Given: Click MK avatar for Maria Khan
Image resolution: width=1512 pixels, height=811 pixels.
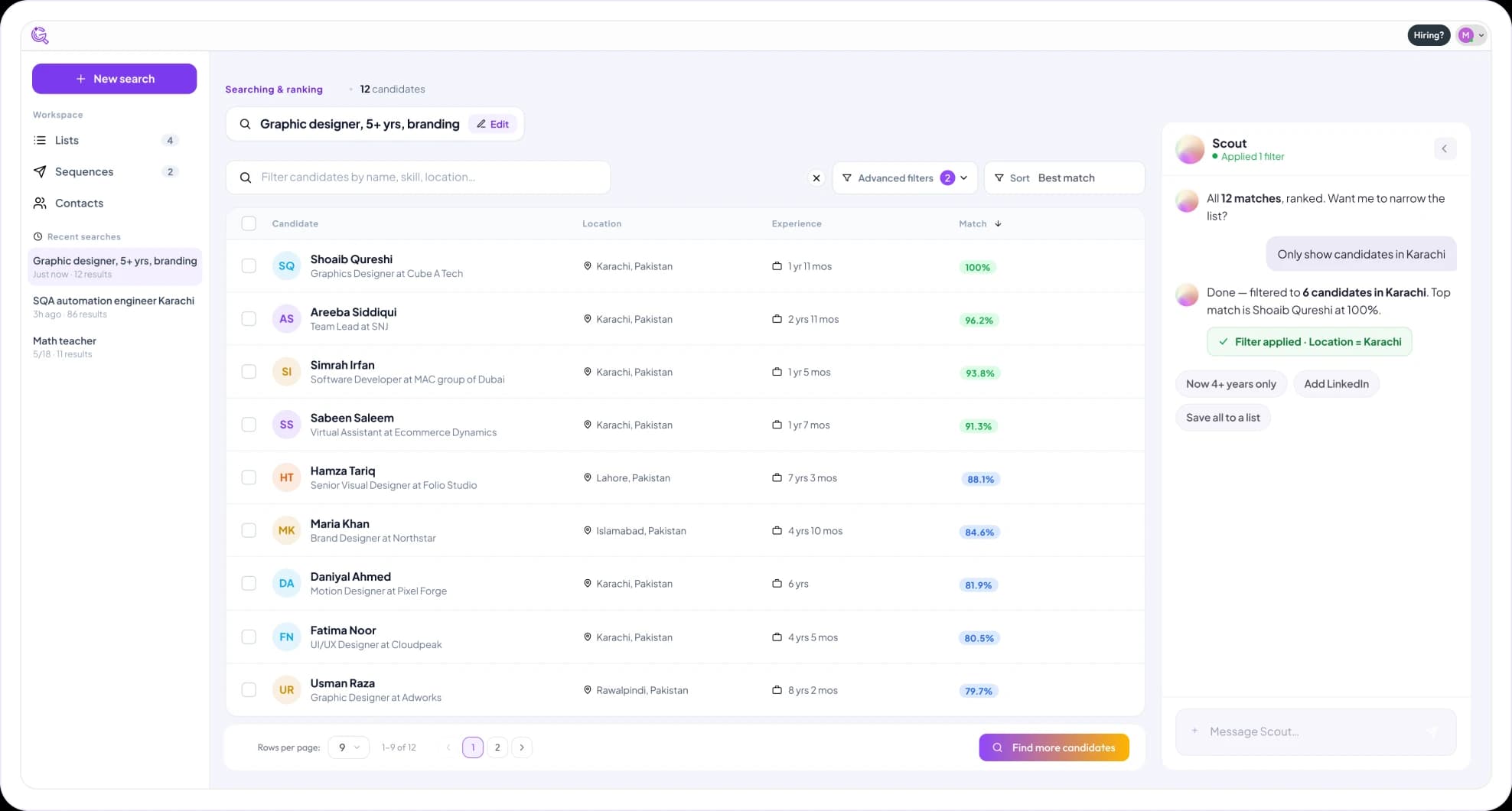Looking at the screenshot, I should 286,529.
